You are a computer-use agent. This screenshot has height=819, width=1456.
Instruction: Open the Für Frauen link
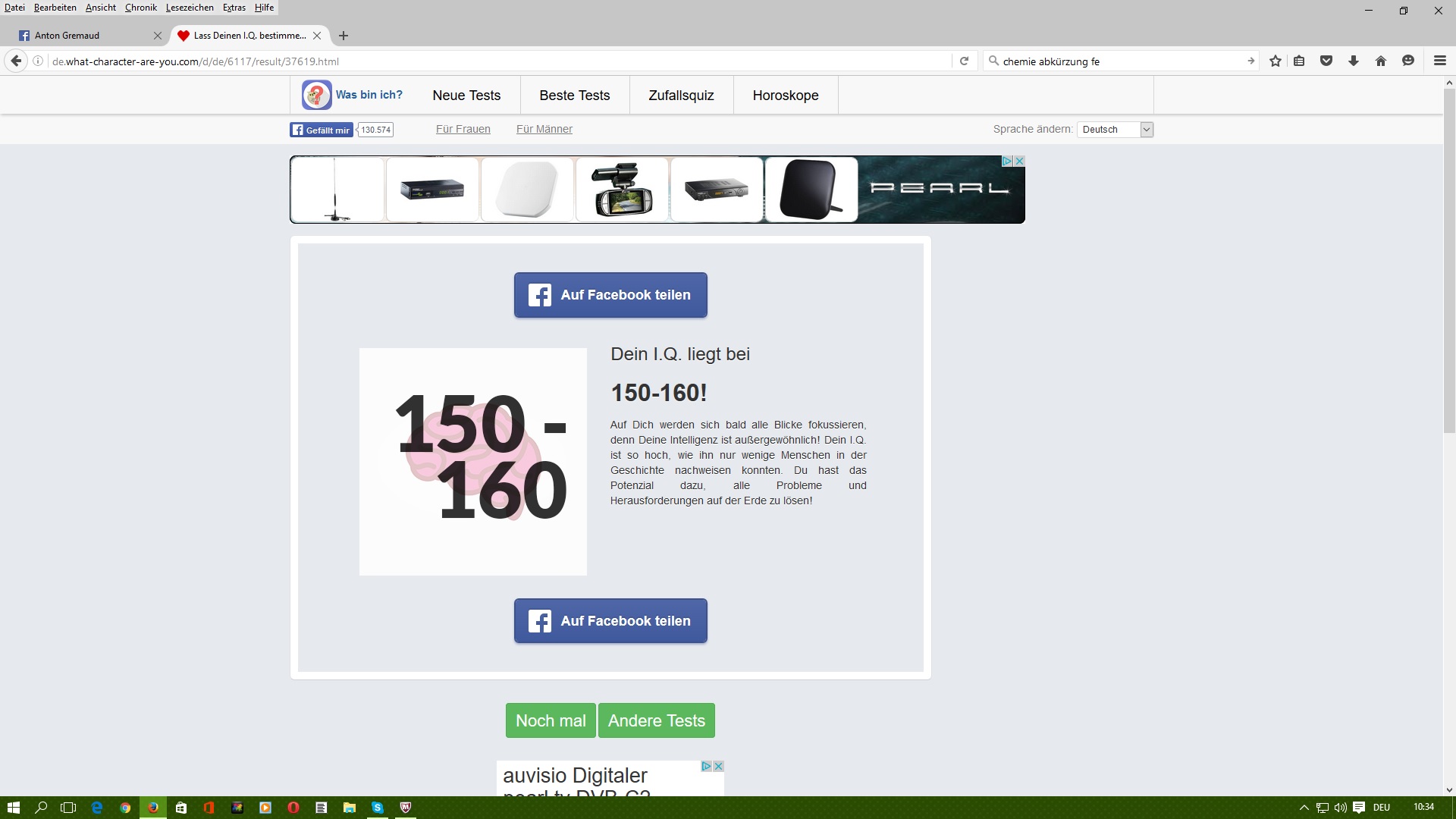coord(463,130)
